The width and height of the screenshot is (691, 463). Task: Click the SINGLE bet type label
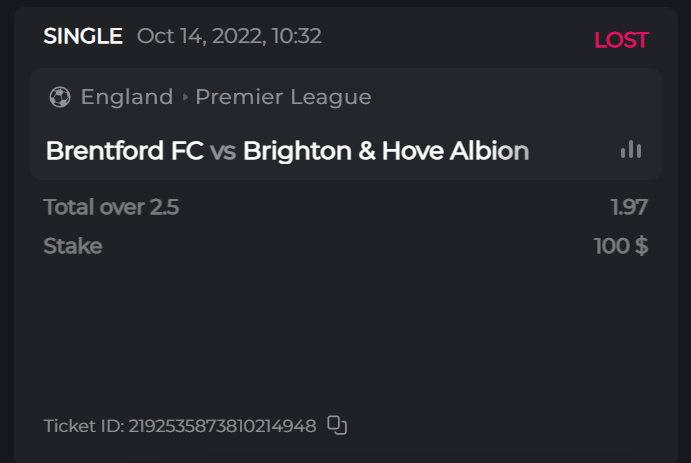point(83,37)
